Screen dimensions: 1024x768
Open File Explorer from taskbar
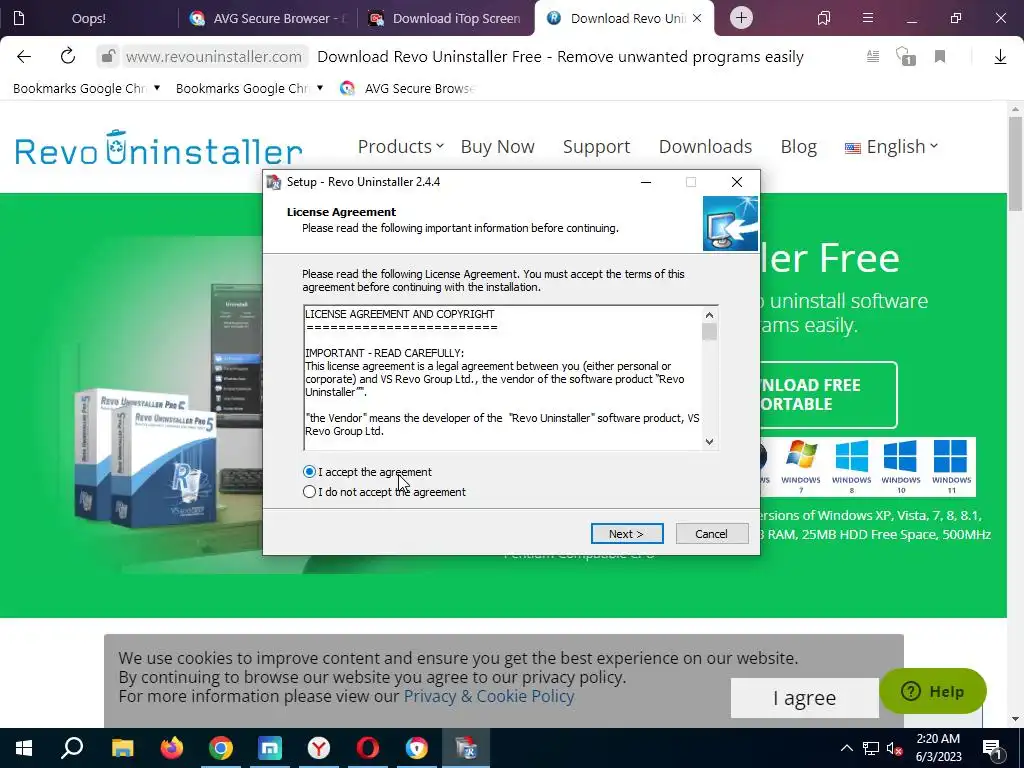coord(122,748)
